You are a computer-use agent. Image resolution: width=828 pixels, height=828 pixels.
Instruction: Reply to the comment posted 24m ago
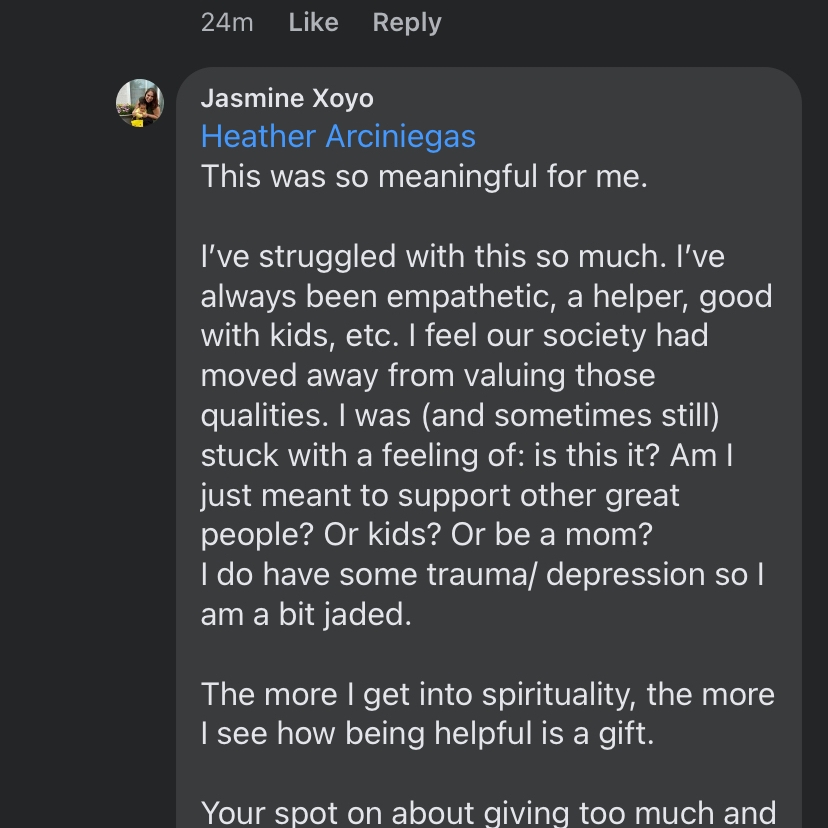[406, 22]
